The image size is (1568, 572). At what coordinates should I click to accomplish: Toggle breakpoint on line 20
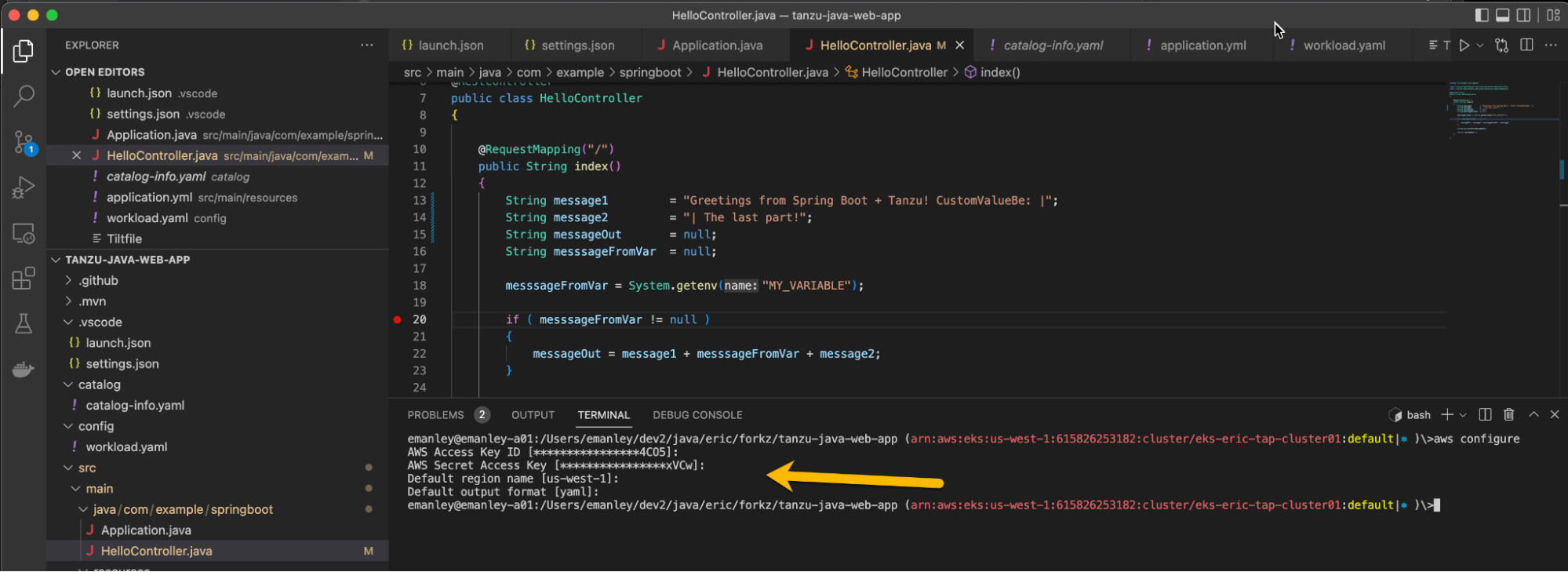pos(398,319)
